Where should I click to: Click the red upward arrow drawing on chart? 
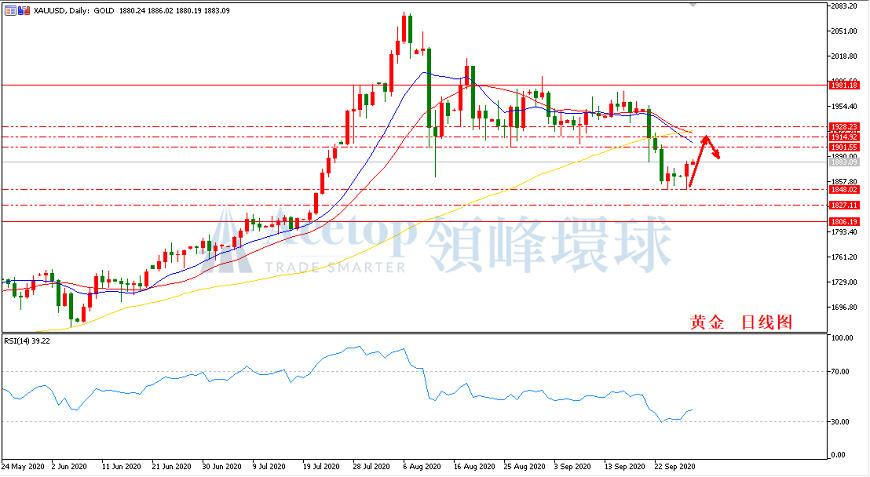click(x=704, y=161)
